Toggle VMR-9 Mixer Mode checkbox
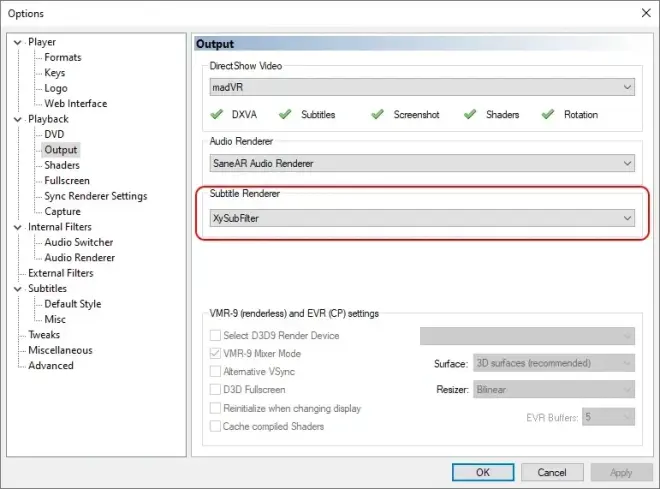Image resolution: width=660 pixels, height=489 pixels. (x=215, y=353)
